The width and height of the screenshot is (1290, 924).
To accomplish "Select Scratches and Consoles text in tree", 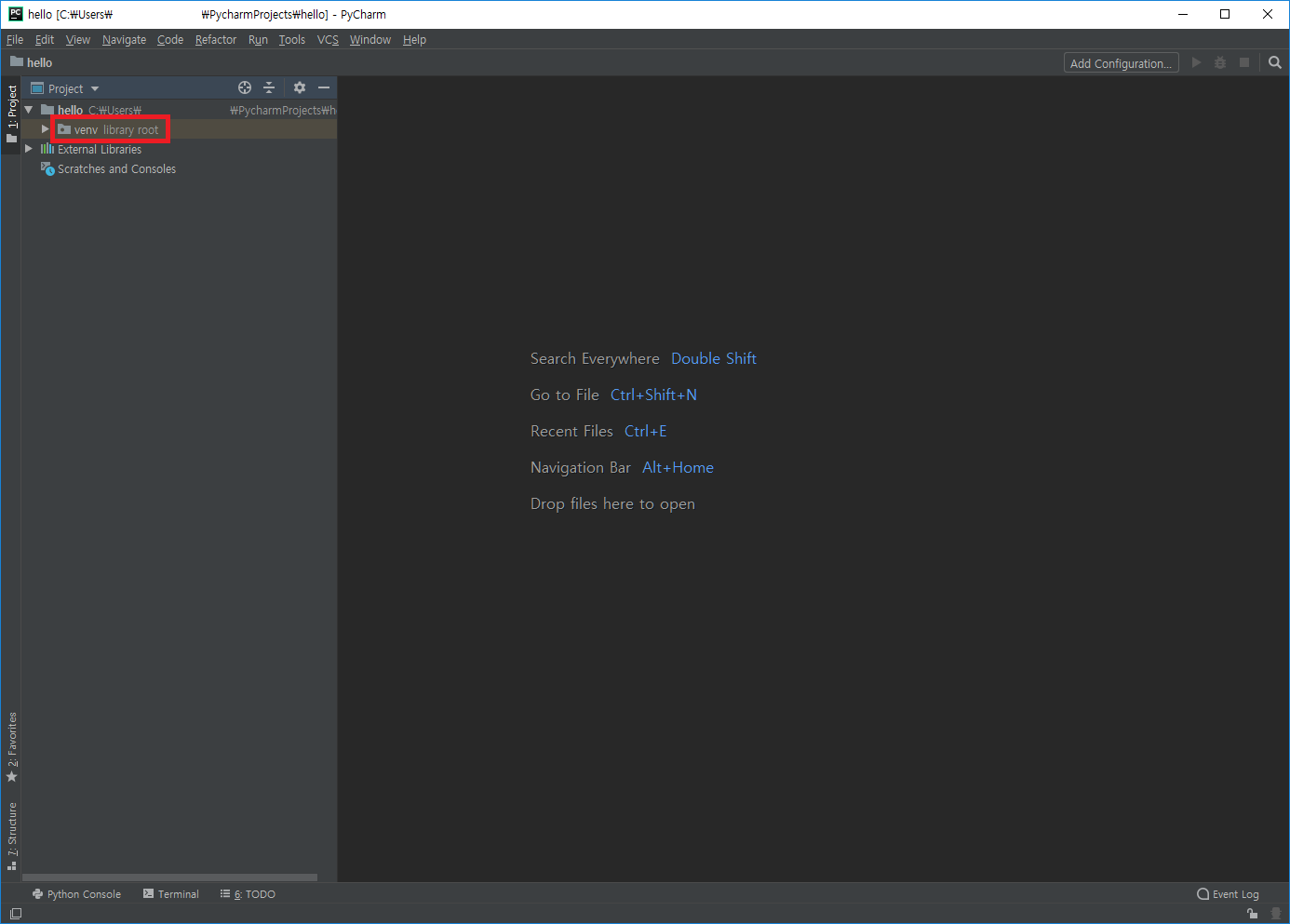I will 116,168.
